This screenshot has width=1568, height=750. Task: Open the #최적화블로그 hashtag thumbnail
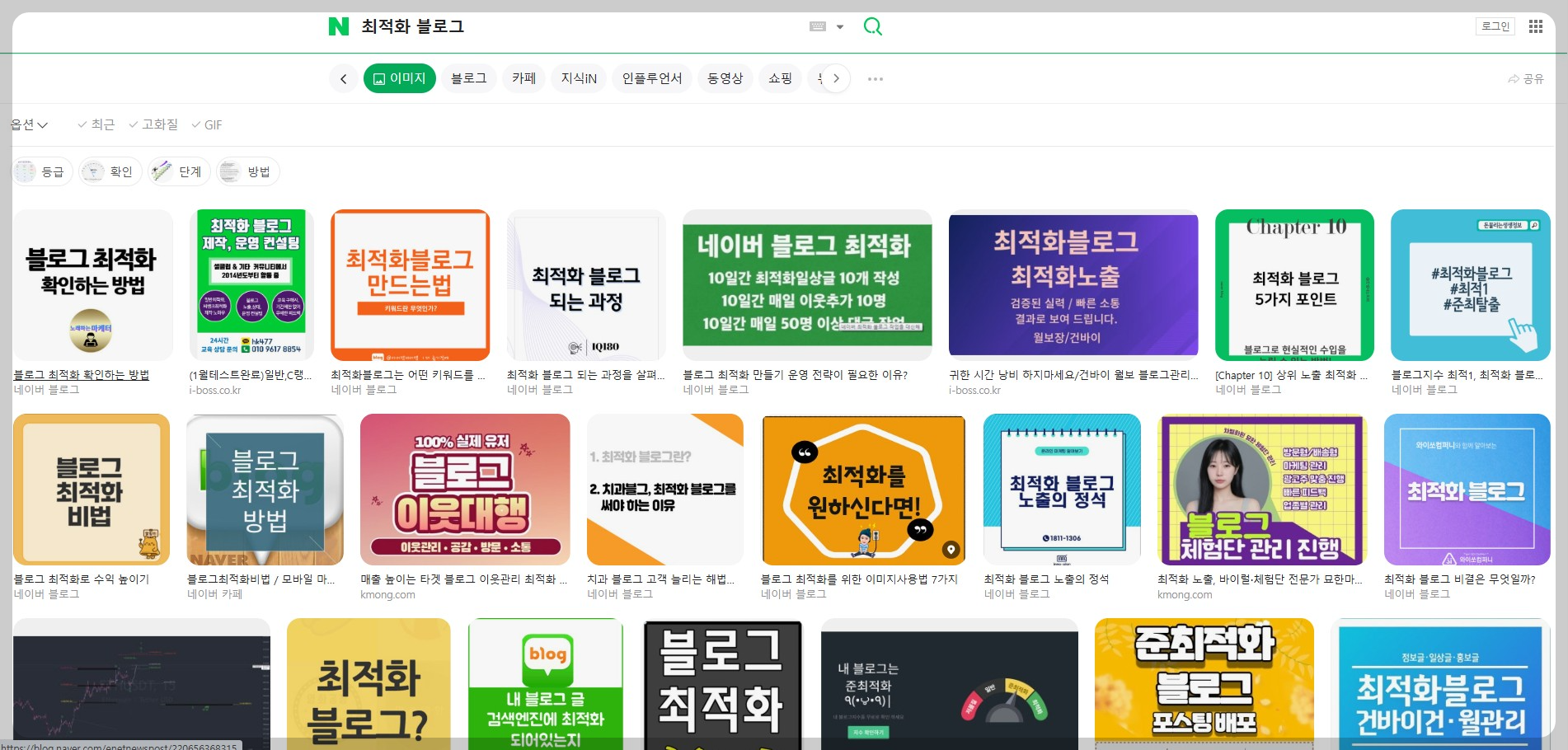pyautogui.click(x=1471, y=285)
